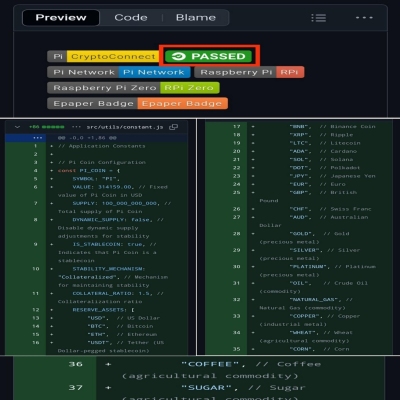Click line number 36 in the gutter
Screen dimensions: 400x400
pos(75,364)
